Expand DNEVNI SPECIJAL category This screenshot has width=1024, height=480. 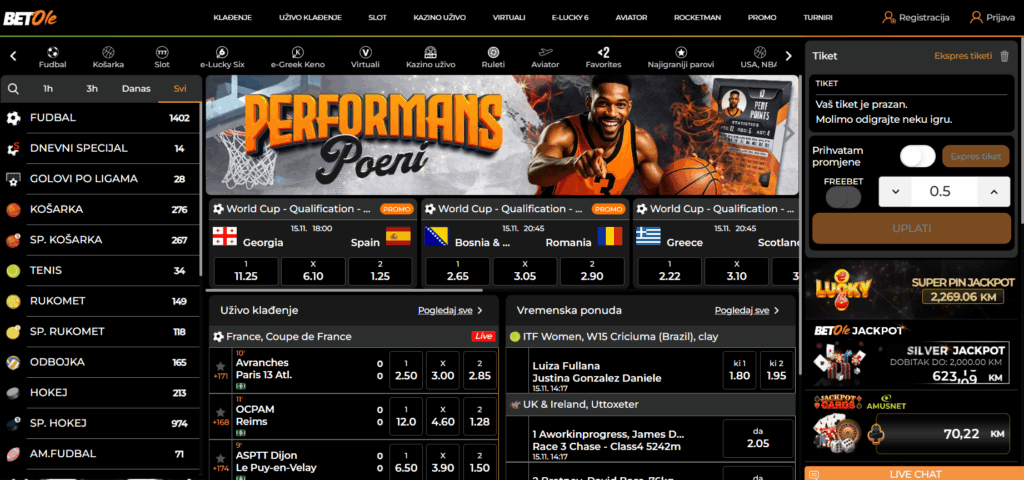tap(101, 148)
